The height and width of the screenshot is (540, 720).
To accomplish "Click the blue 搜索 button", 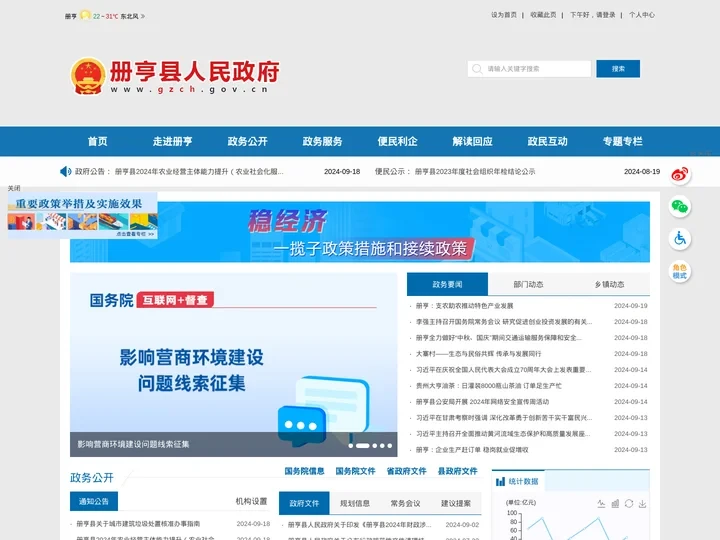I will click(618, 69).
